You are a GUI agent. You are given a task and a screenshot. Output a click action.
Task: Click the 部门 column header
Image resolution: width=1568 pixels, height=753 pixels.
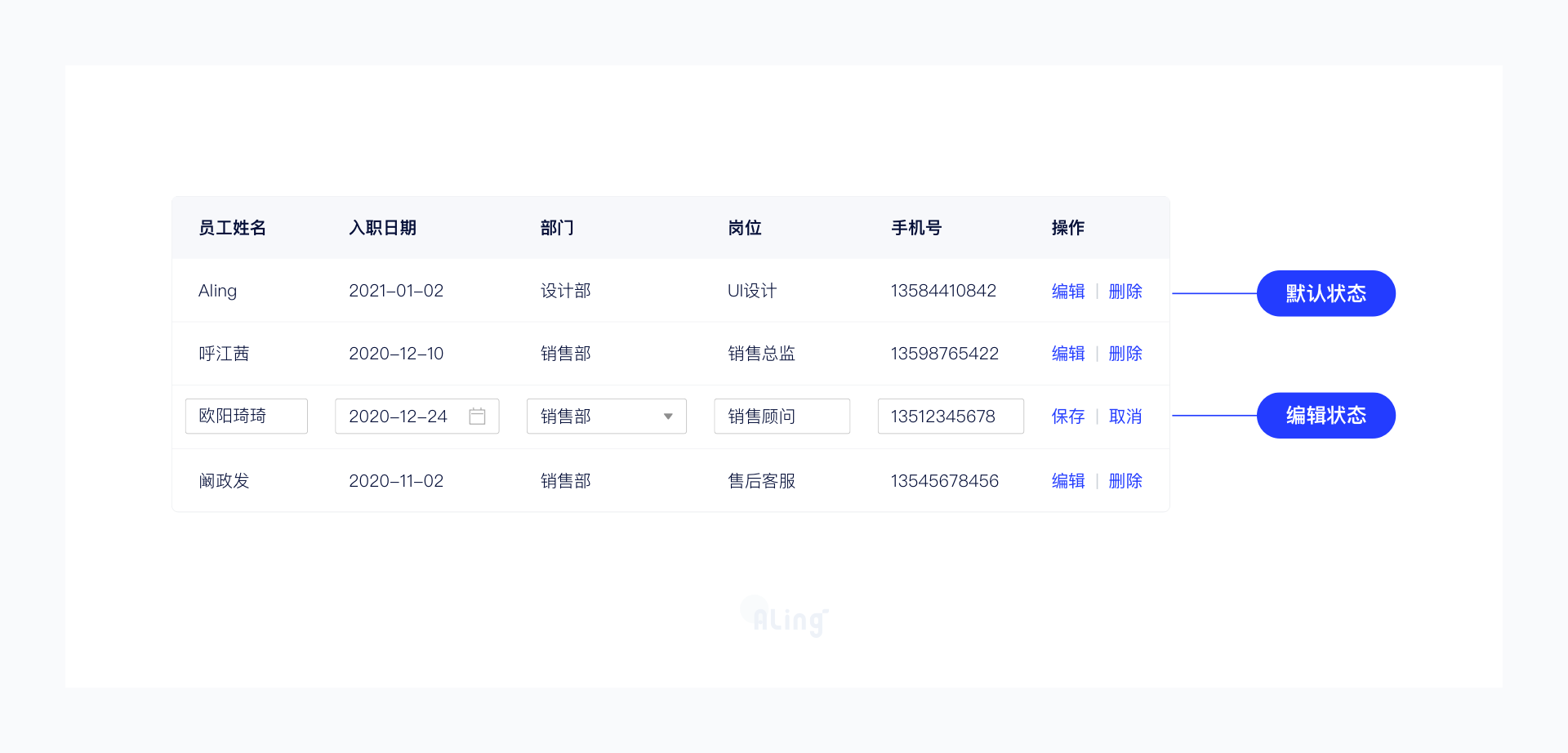pos(557,228)
